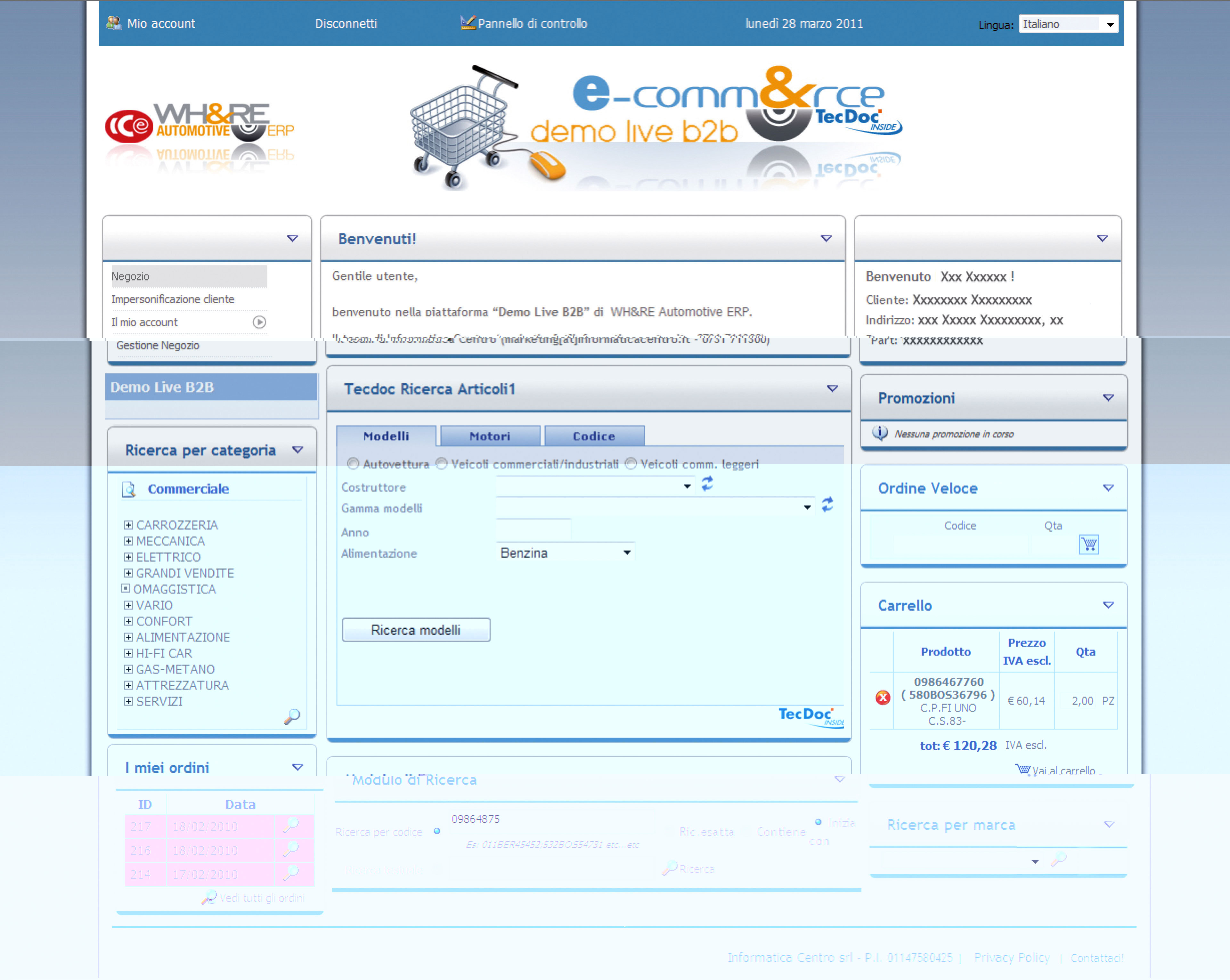Collapse the Tecdoc Ricerca Articoli1 panel
Viewport: 1230px width, 980px height.
click(832, 388)
